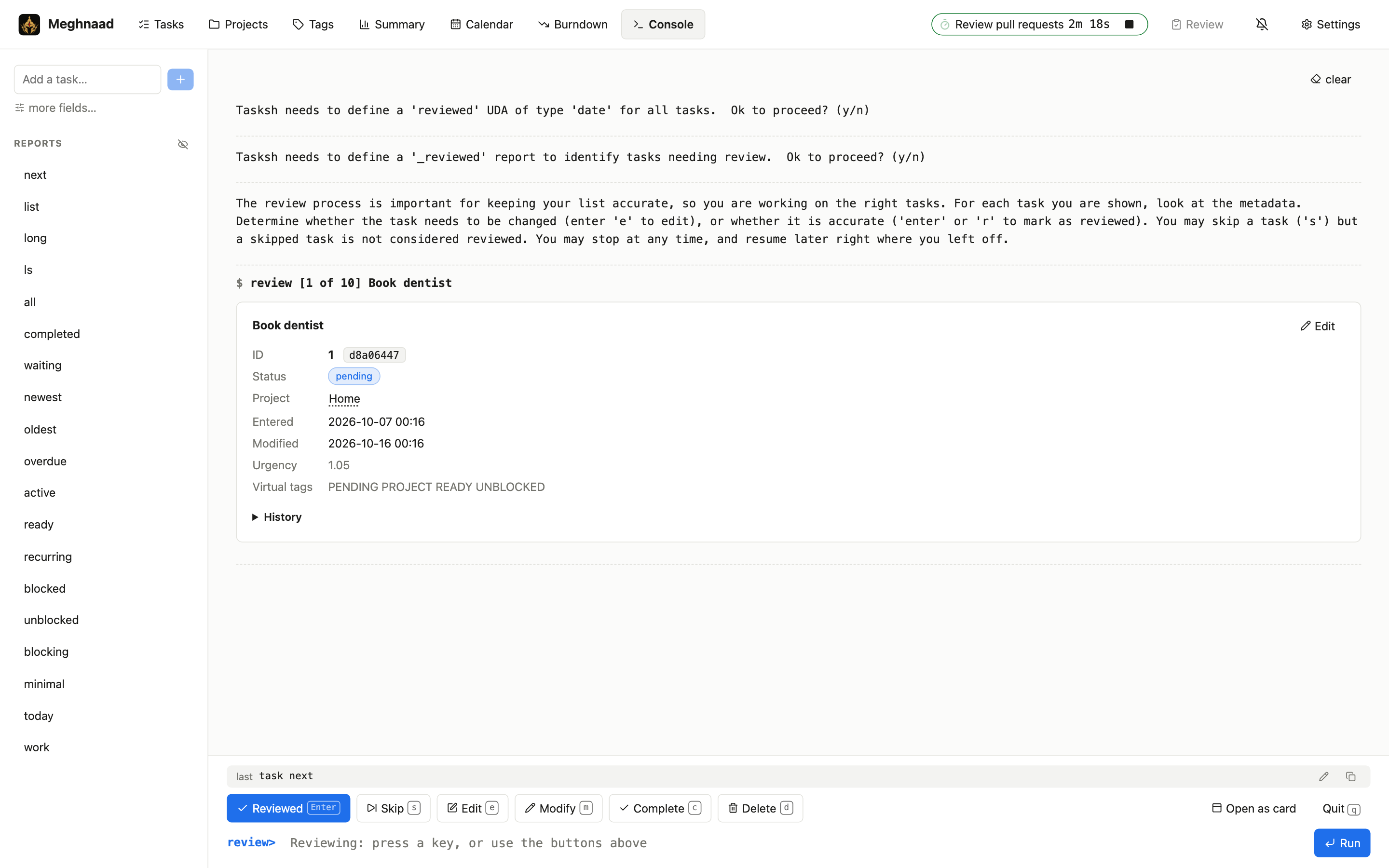The width and height of the screenshot is (1389, 868).
Task: Copy the last command
Action: pyautogui.click(x=1350, y=776)
